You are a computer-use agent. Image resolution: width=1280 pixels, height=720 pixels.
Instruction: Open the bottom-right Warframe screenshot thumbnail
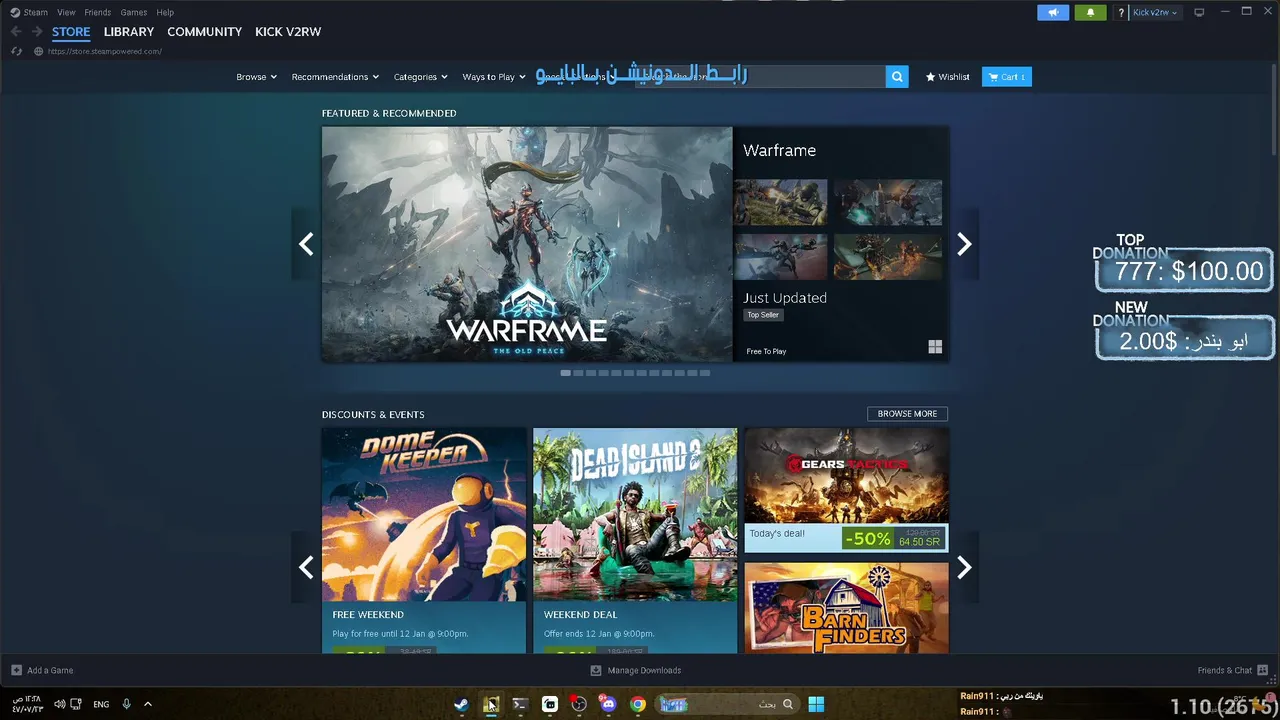coord(888,257)
